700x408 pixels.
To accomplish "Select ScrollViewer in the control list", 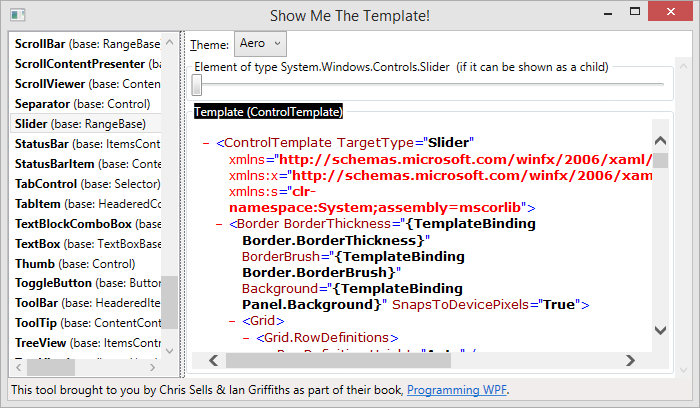I will click(86, 84).
